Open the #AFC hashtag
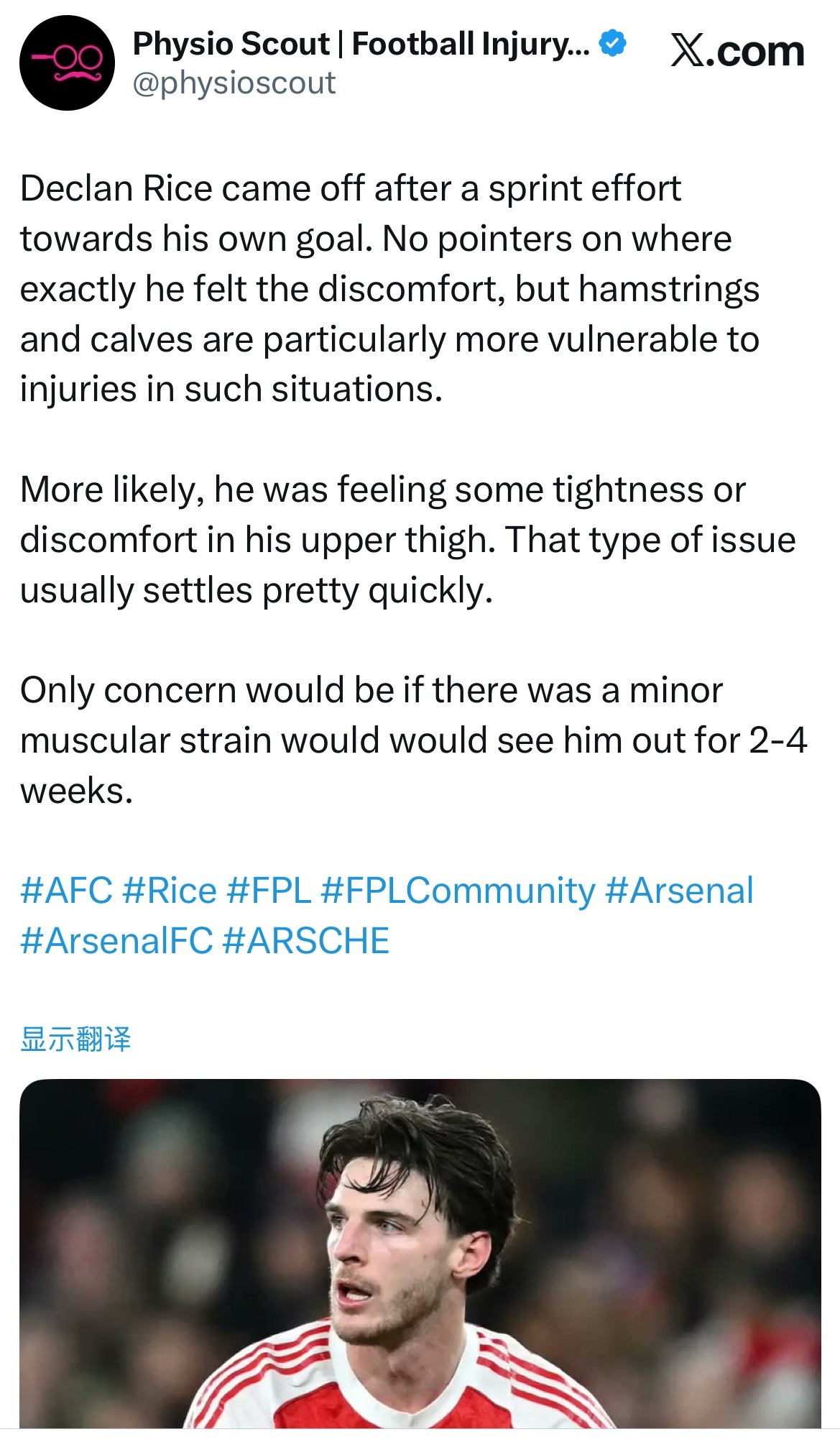This screenshot has height=1442, width=840. pyautogui.click(x=67, y=891)
